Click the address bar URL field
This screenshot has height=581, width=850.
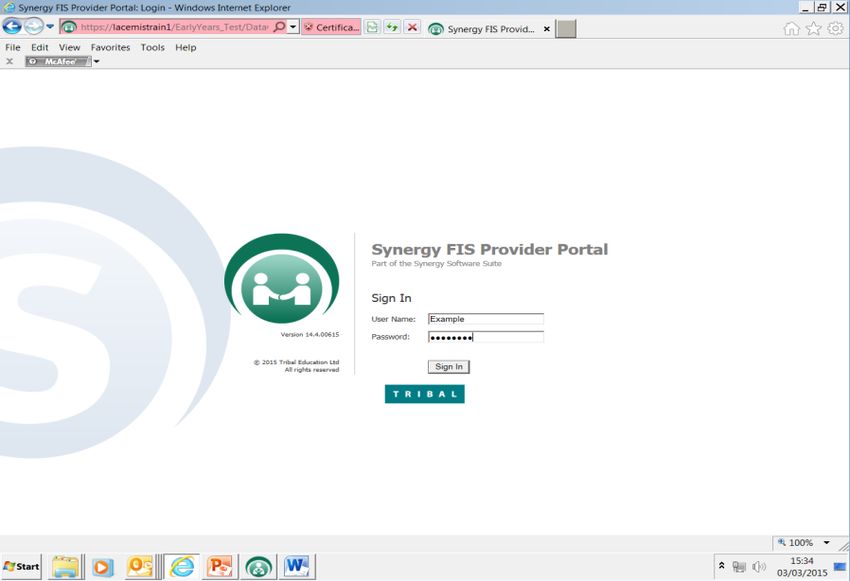click(174, 27)
